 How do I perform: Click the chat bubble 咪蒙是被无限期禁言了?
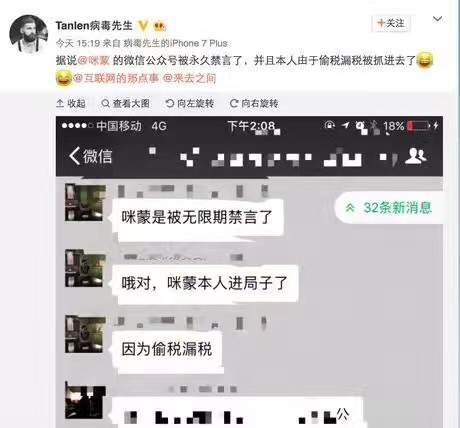pos(197,218)
